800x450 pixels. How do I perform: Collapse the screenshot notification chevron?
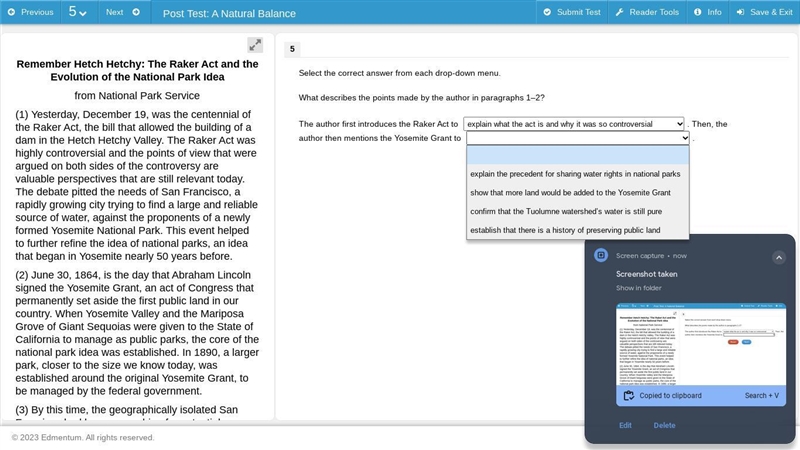tap(779, 258)
